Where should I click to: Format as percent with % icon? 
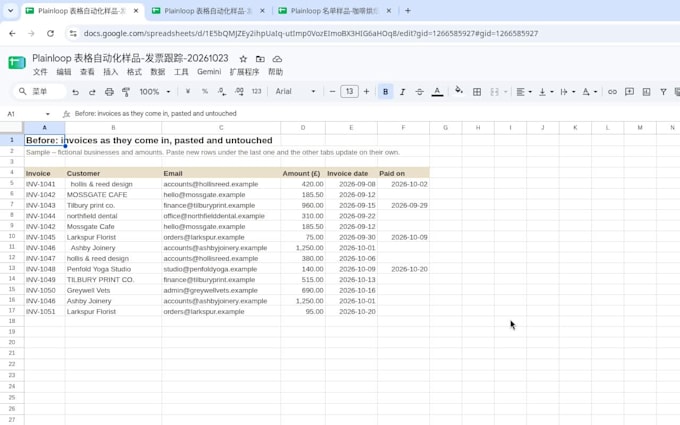[x=205, y=92]
